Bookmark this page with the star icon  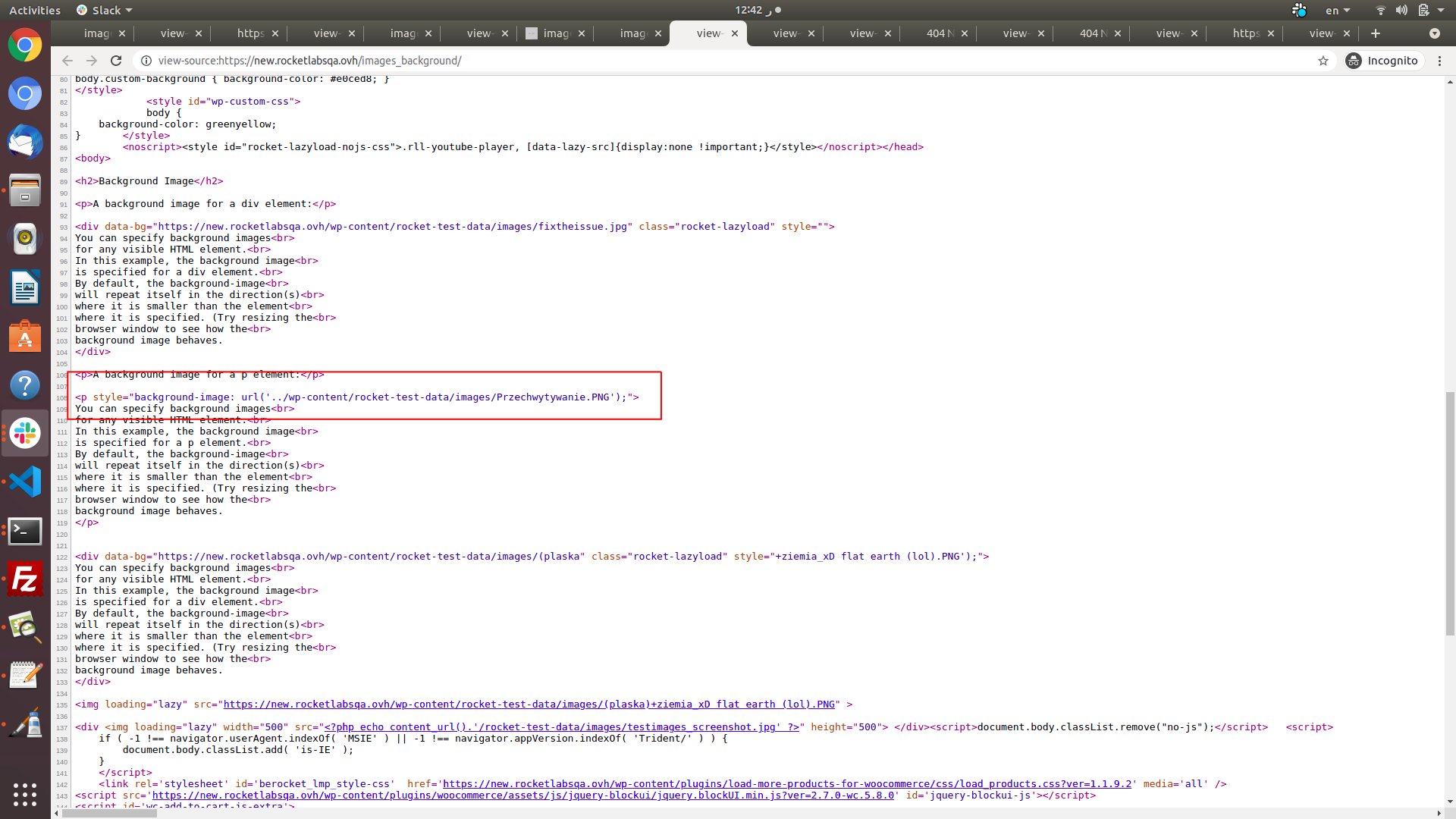point(1323,61)
